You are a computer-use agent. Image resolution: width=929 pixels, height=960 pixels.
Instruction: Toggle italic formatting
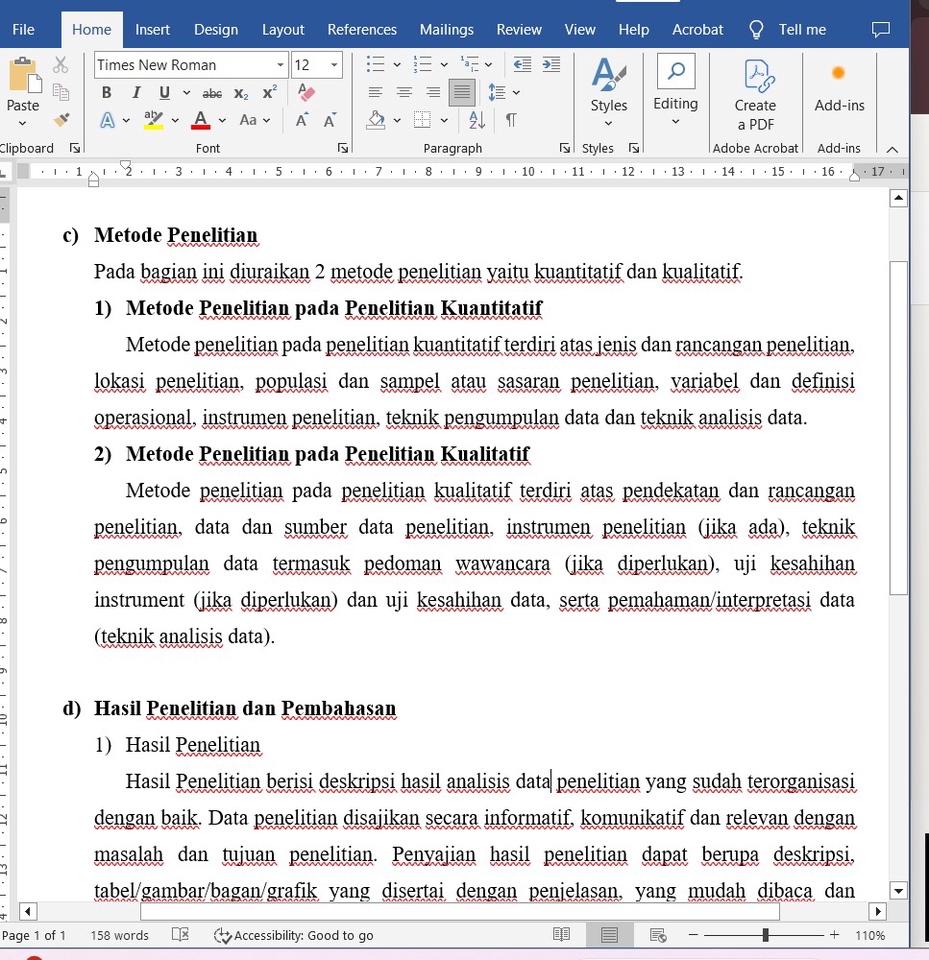(x=136, y=92)
